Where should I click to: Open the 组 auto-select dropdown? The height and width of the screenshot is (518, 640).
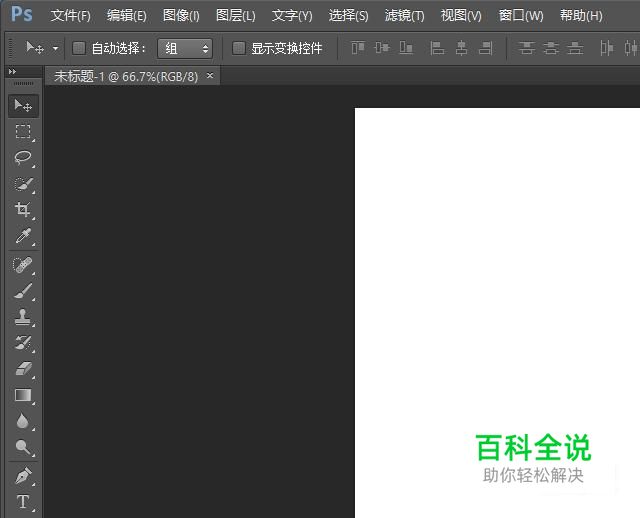(x=185, y=48)
